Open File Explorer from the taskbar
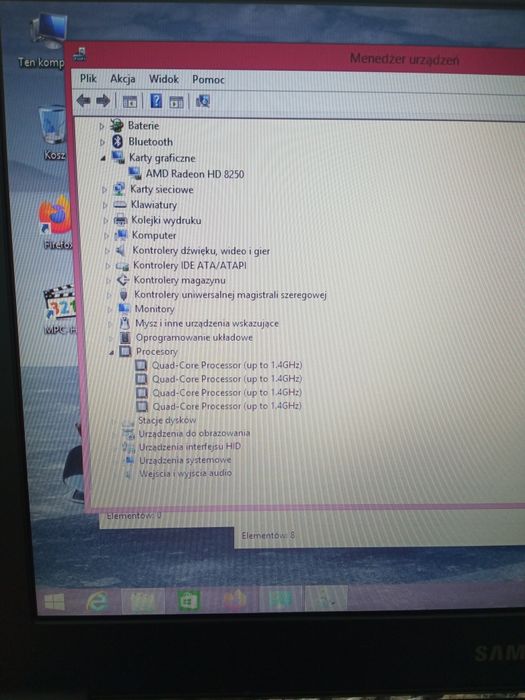 (x=142, y=602)
